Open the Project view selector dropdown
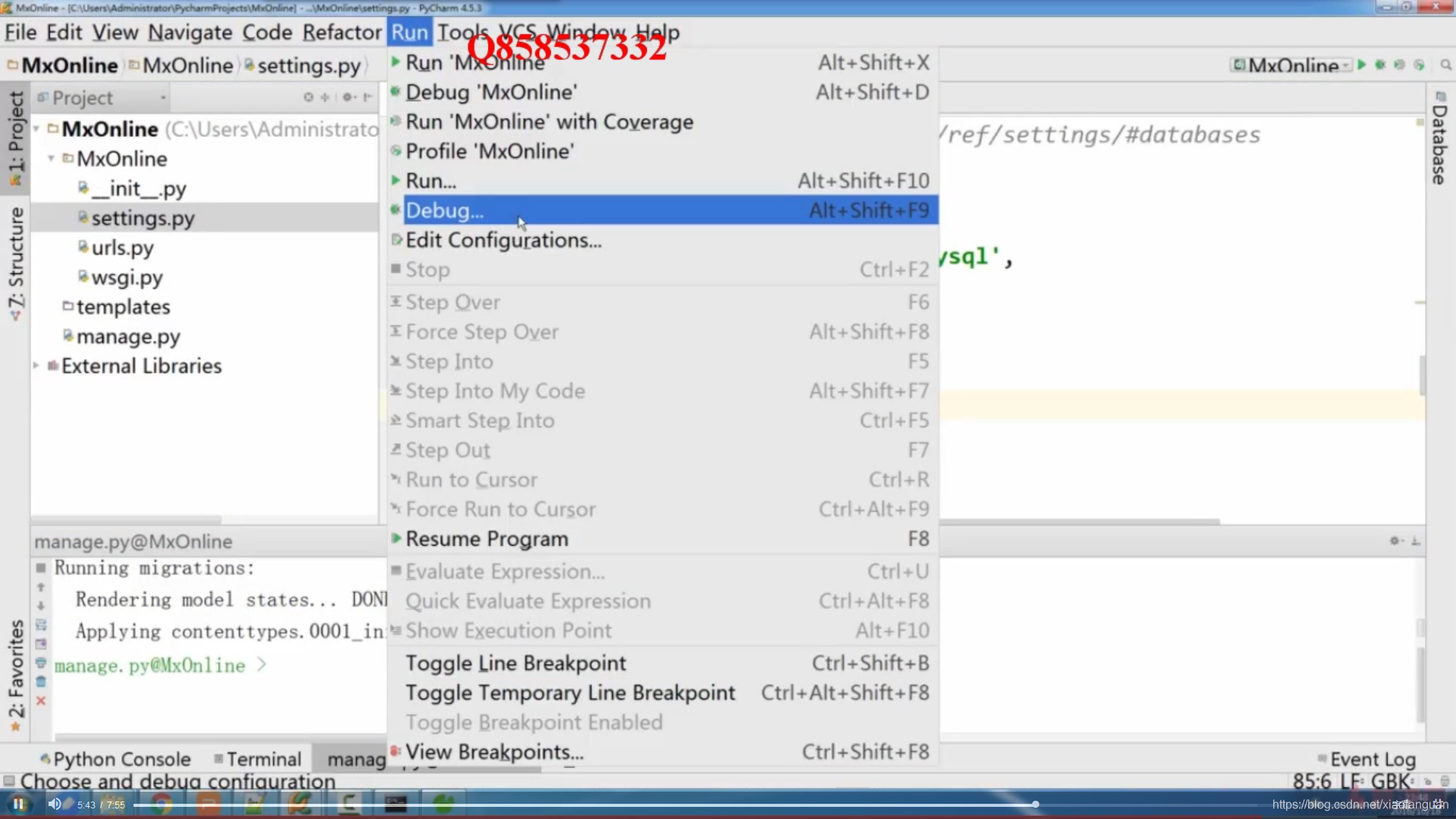The width and height of the screenshot is (1456, 819). coord(102,98)
